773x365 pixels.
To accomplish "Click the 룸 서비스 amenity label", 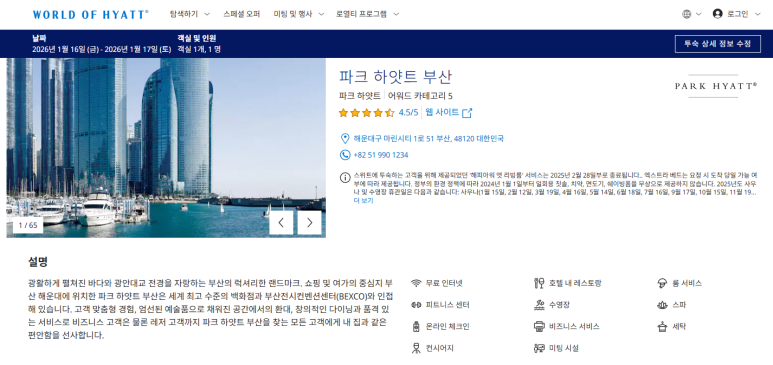I will [x=687, y=283].
